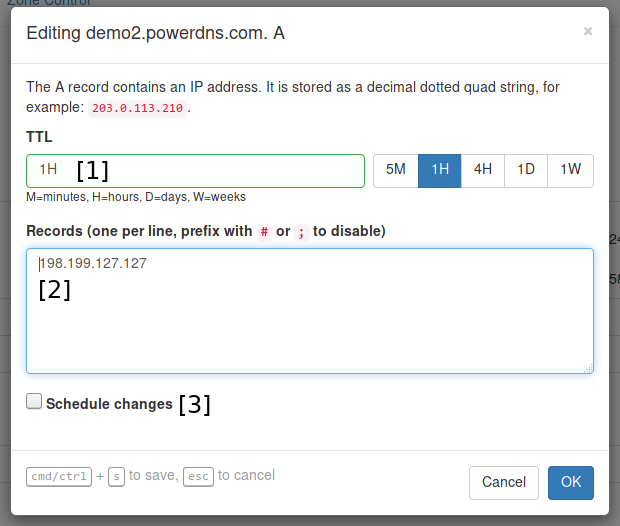Choose the 4H TTL preset
The width and height of the screenshot is (620, 526).
[x=483, y=170]
